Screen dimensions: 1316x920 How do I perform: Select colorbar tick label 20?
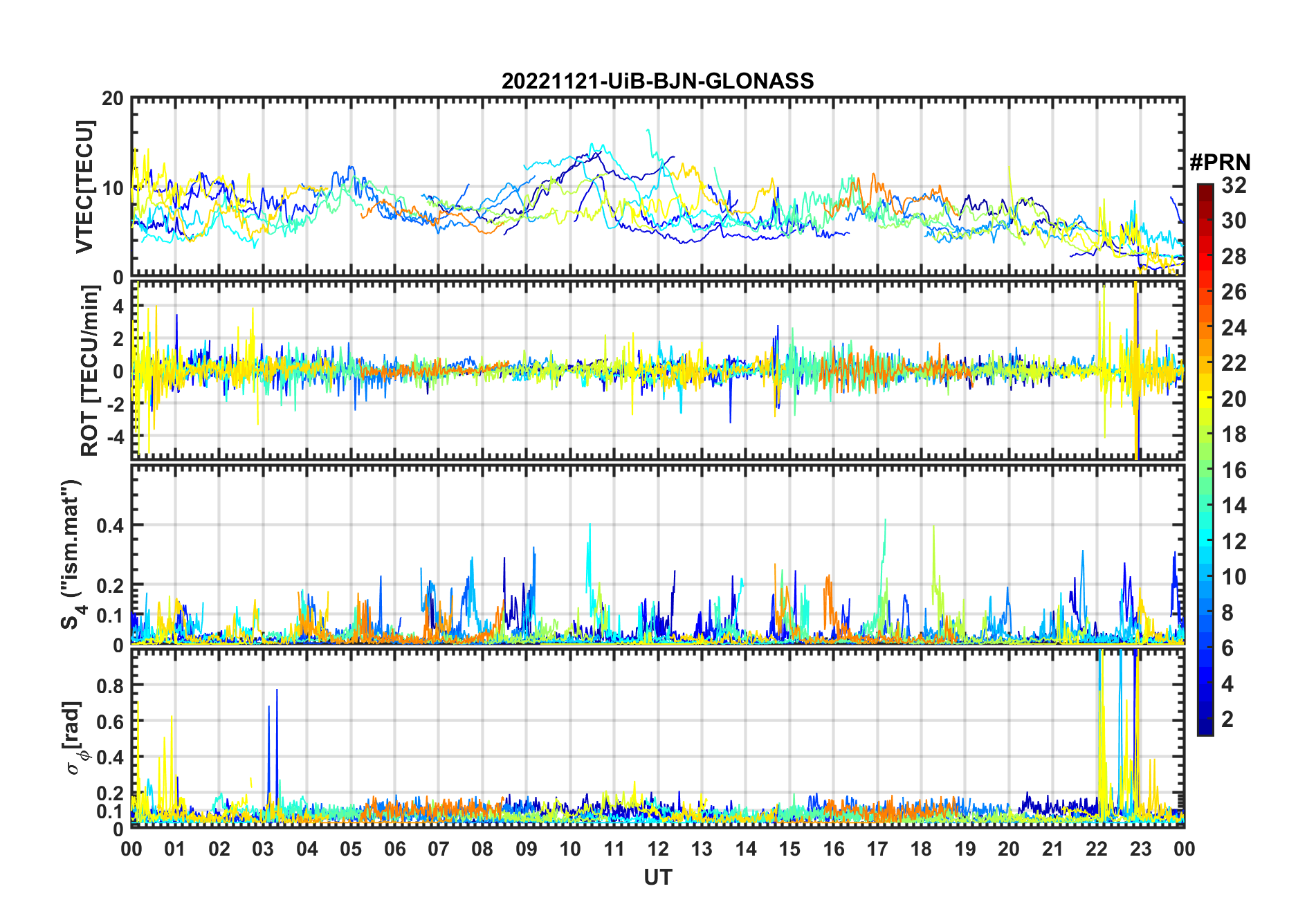[x=1234, y=399]
